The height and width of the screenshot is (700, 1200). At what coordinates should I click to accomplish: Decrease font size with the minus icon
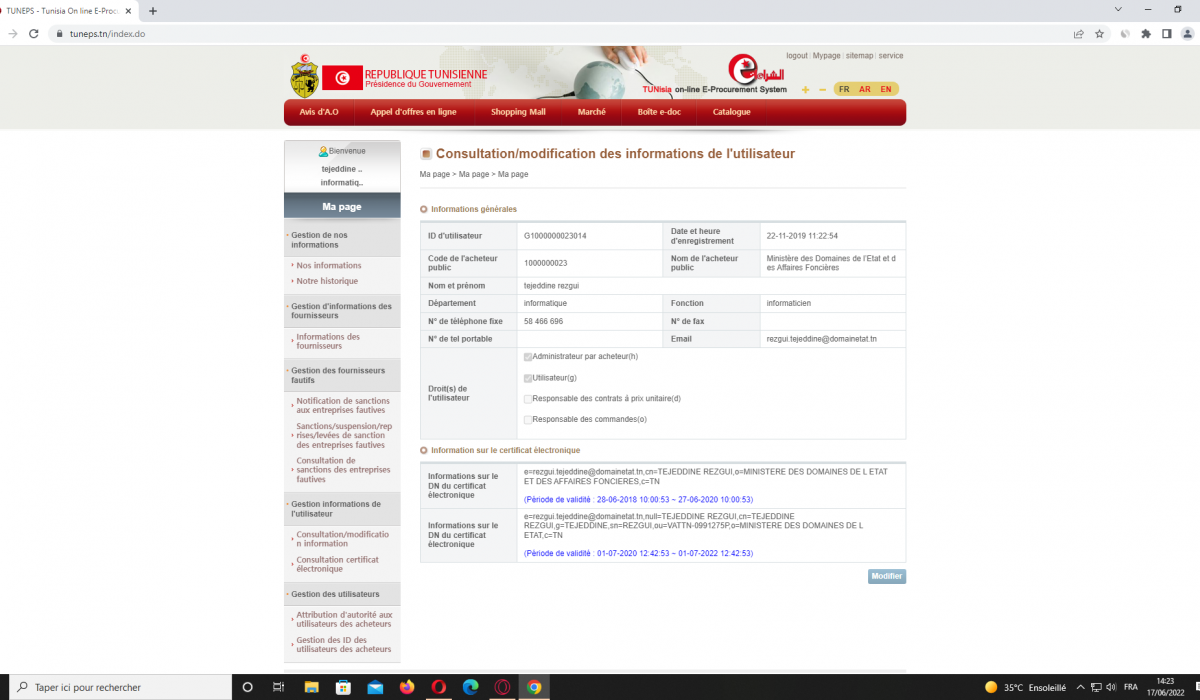tap(823, 90)
